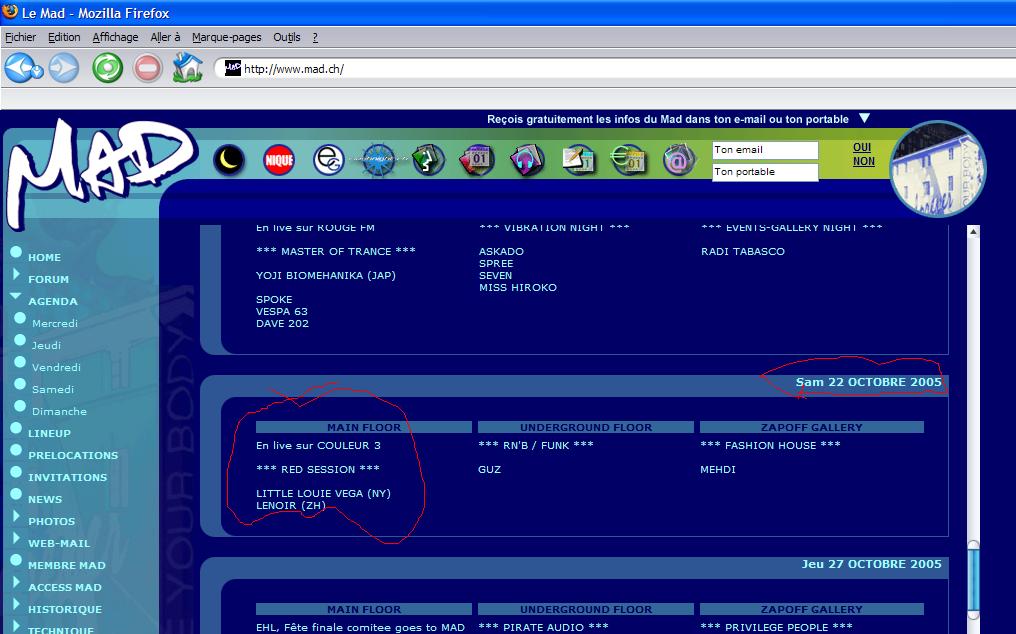
Task: Click the euro calendar icon
Action: pos(629,160)
